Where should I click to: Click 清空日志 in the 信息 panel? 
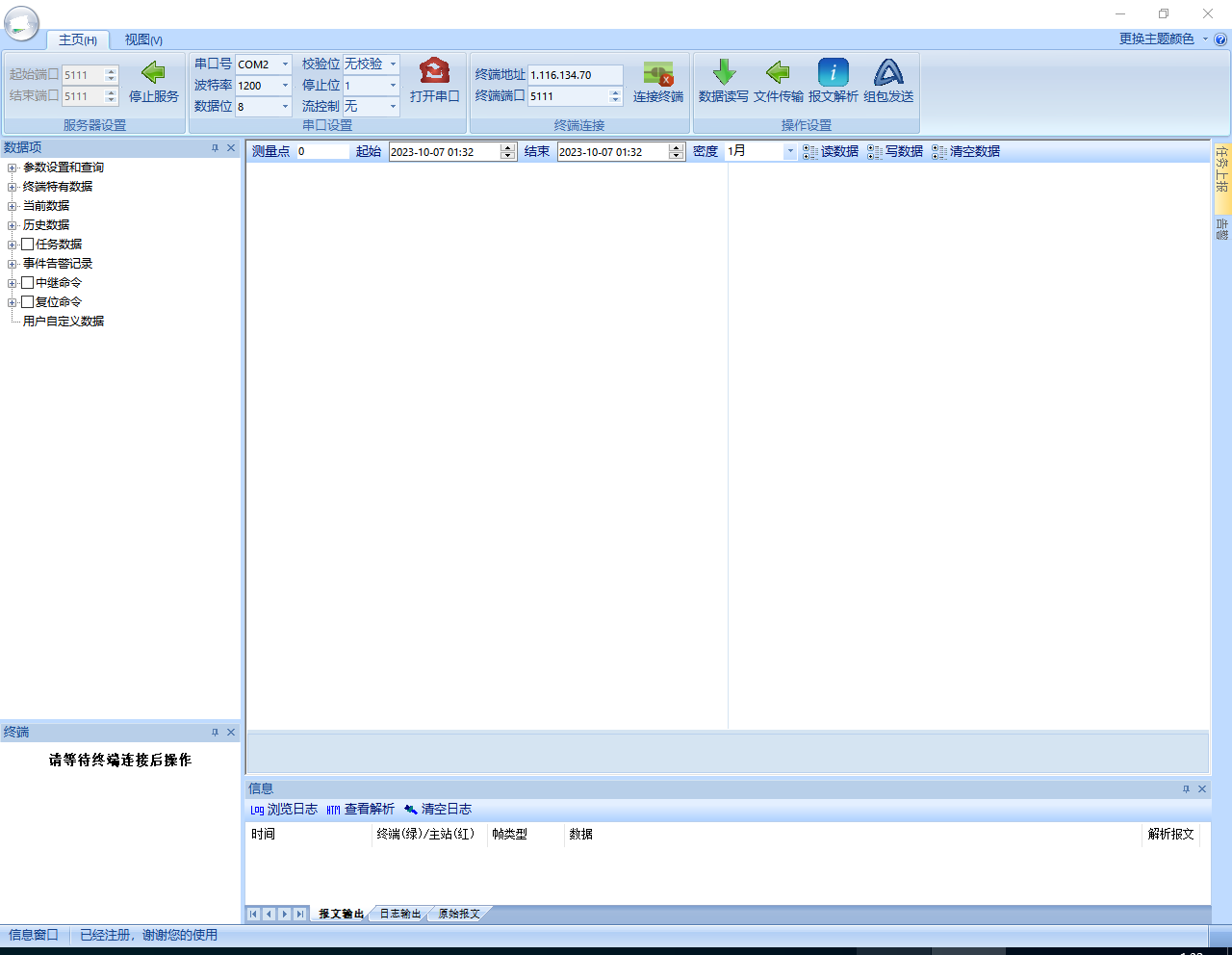pyautogui.click(x=438, y=810)
